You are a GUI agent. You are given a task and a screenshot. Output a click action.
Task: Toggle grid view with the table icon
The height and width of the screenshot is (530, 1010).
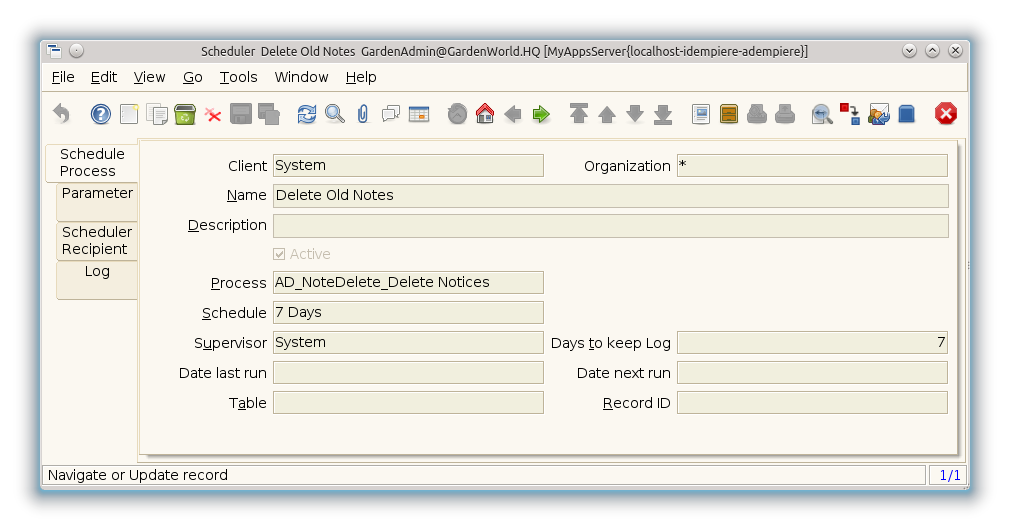click(419, 114)
